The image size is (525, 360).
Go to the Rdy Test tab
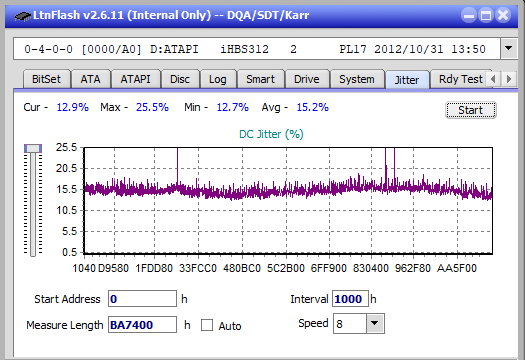pyautogui.click(x=460, y=79)
